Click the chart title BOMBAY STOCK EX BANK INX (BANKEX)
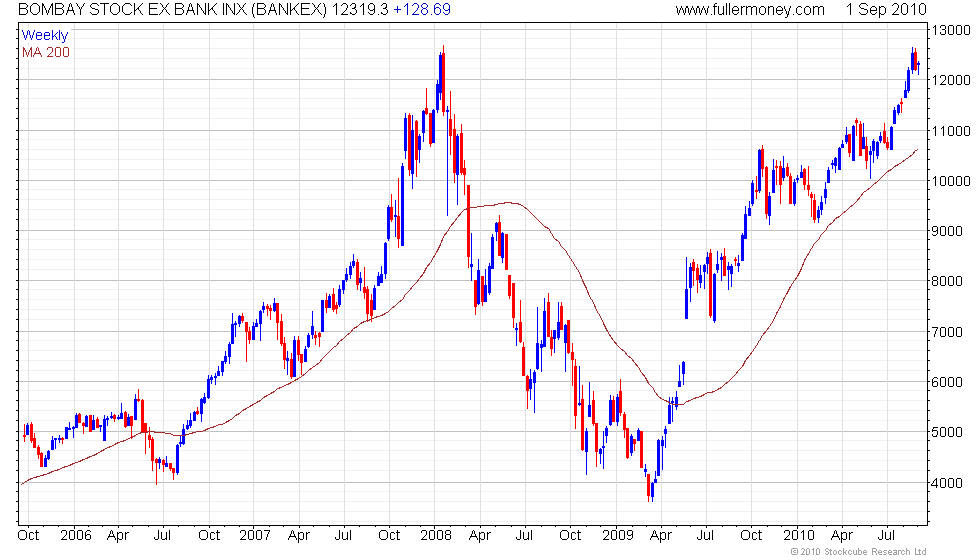Image resolution: width=980 pixels, height=560 pixels. pyautogui.click(x=172, y=9)
